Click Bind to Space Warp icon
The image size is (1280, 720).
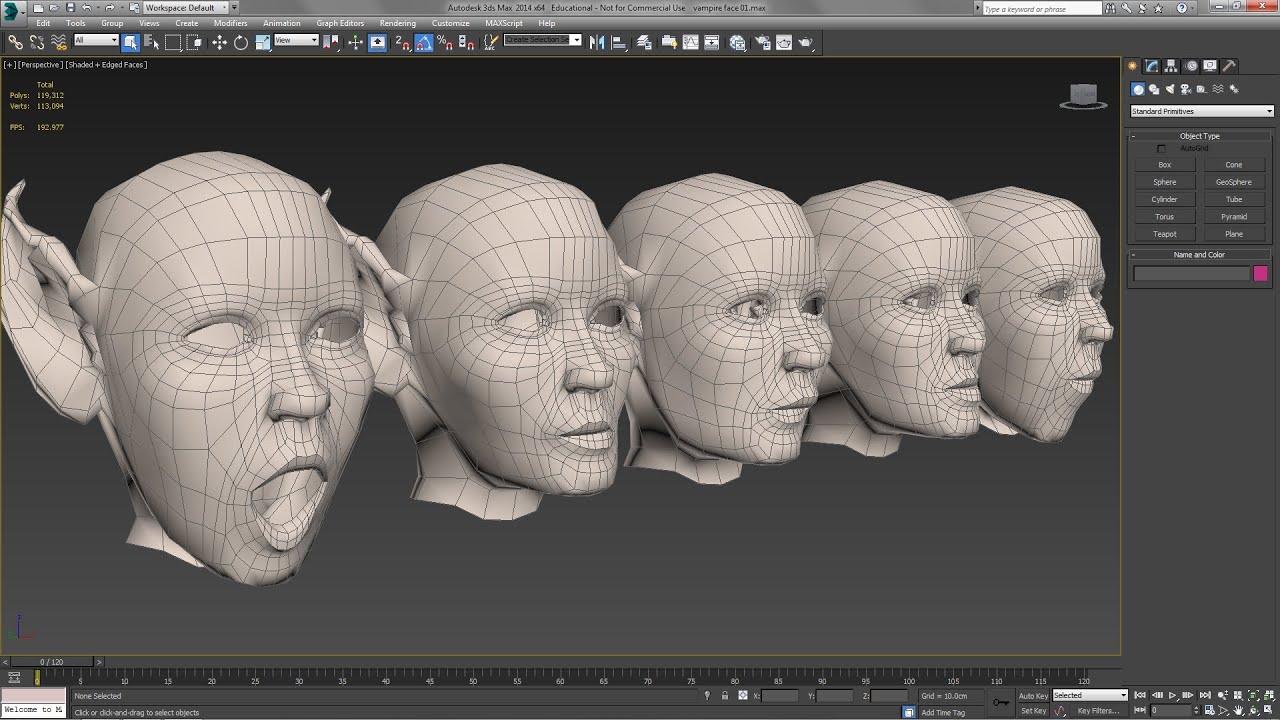(x=59, y=42)
